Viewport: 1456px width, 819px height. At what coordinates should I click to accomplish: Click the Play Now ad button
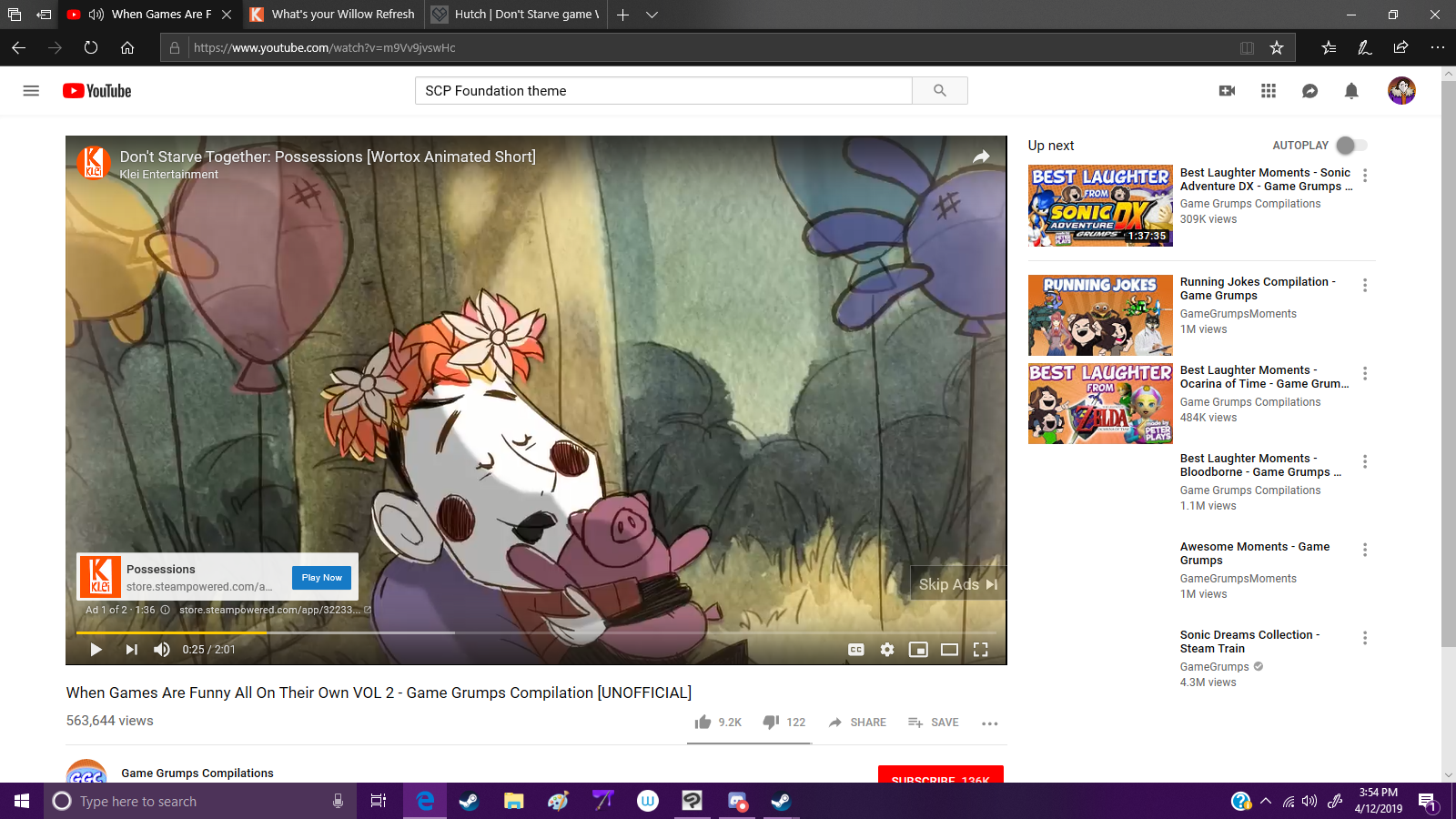pyautogui.click(x=322, y=578)
